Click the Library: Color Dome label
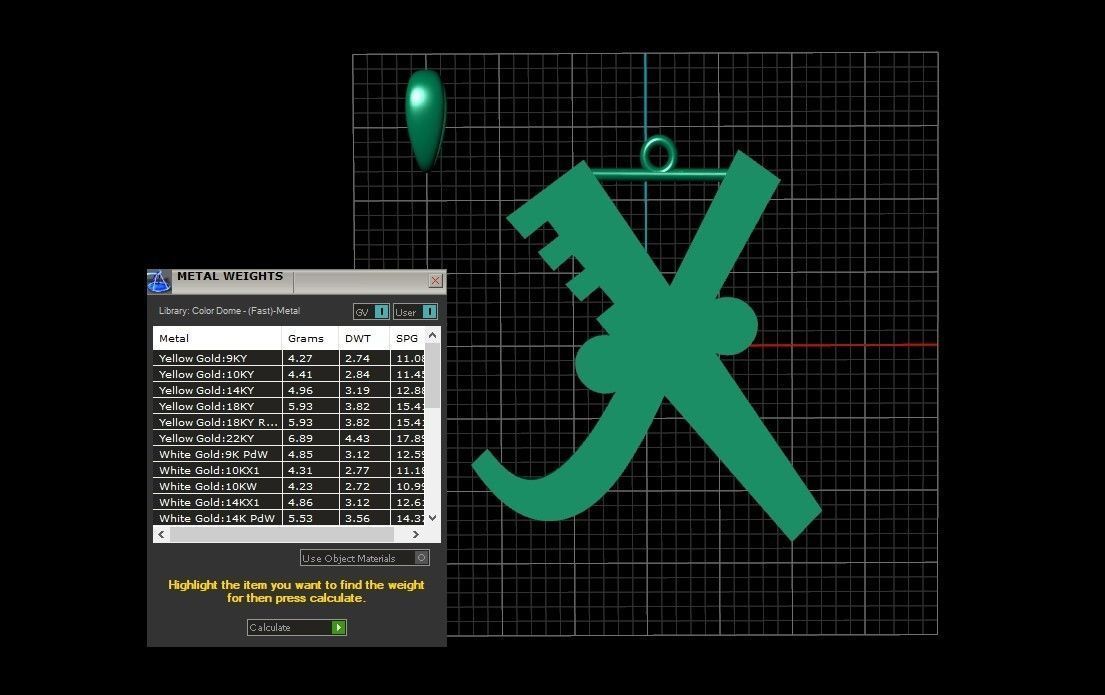Screen dimensions: 1105x695 click(x=229, y=311)
